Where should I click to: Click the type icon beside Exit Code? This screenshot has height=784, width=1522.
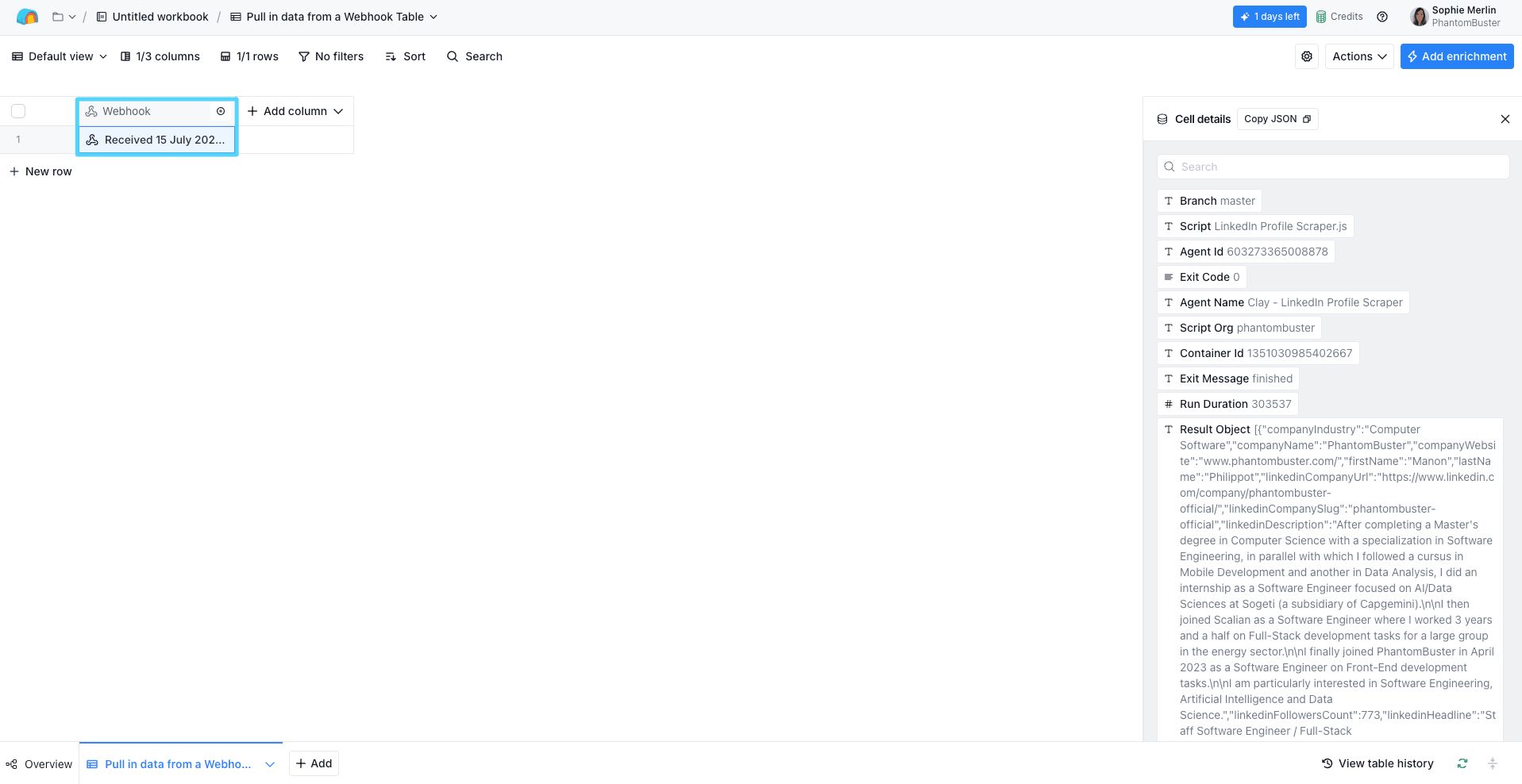click(1169, 277)
